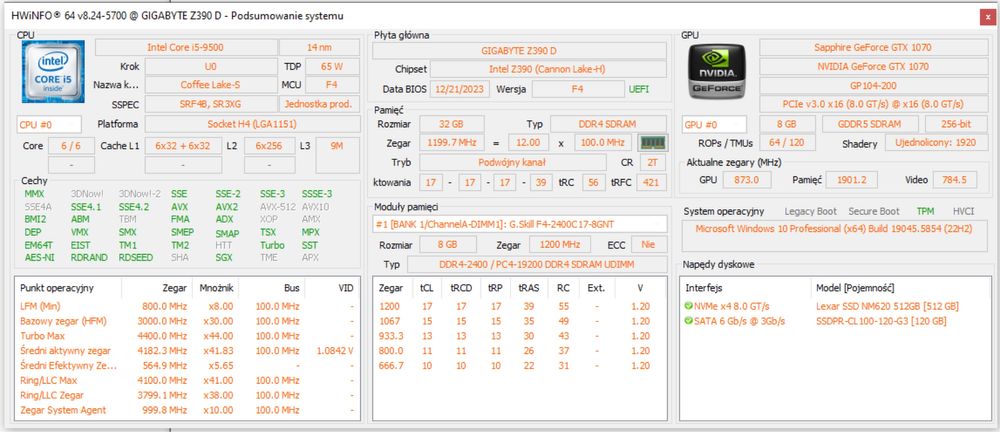Click the DDR4 SDRAM memory type field
The image size is (1000, 432).
[608, 124]
